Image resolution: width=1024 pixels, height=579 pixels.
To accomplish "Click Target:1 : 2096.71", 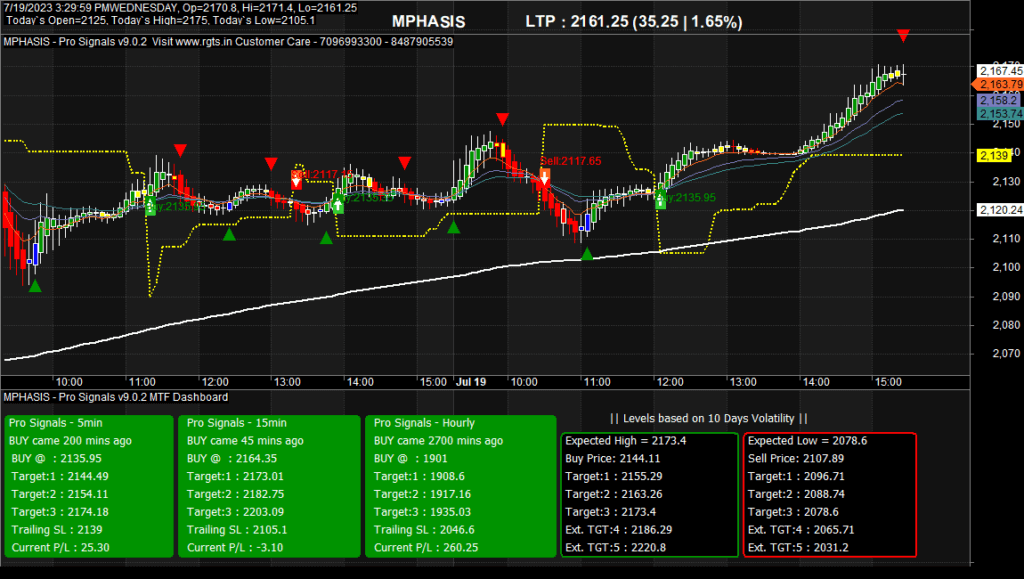I will 796,477.
